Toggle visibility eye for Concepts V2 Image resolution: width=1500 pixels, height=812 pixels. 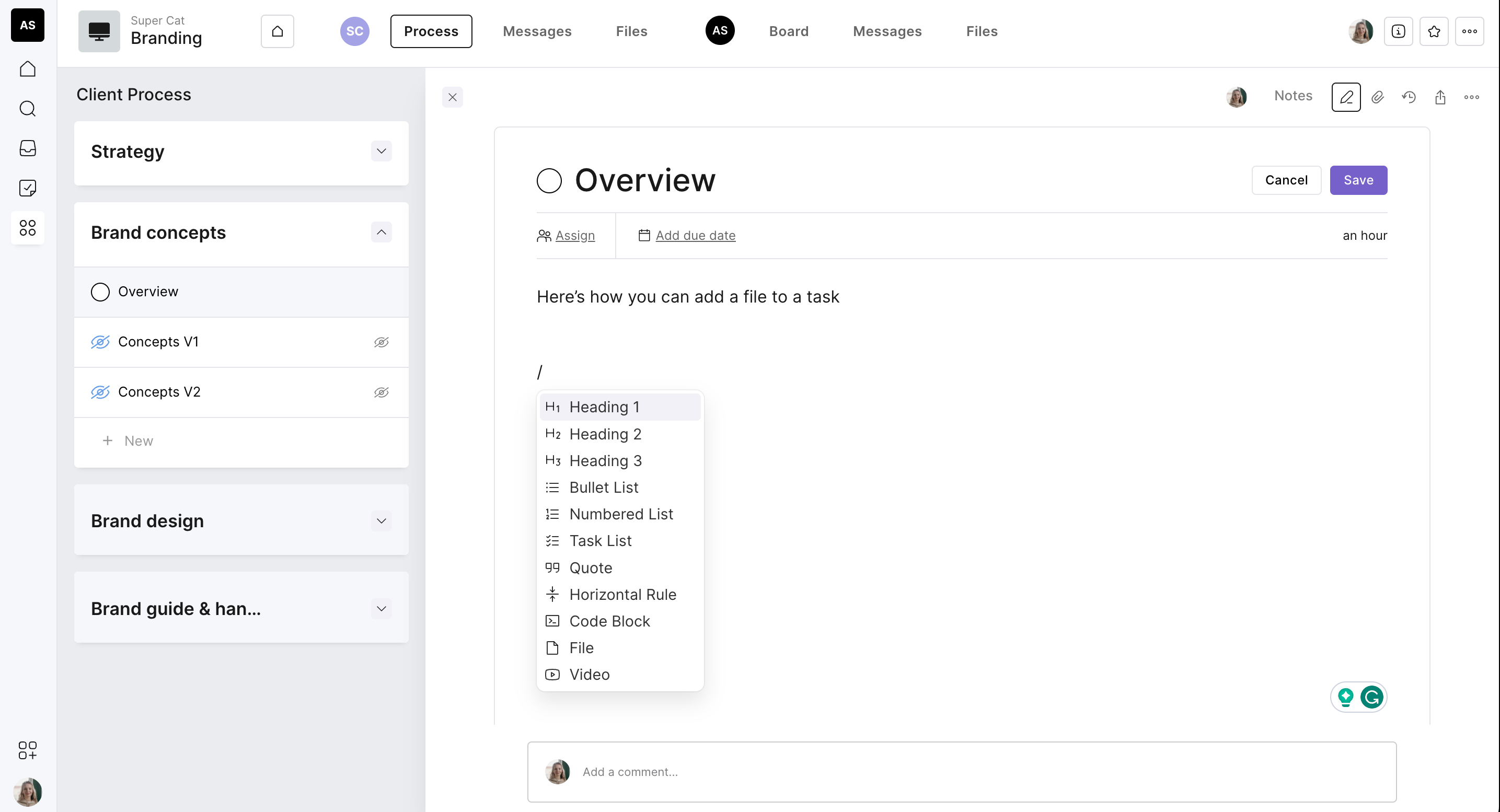pyautogui.click(x=382, y=392)
